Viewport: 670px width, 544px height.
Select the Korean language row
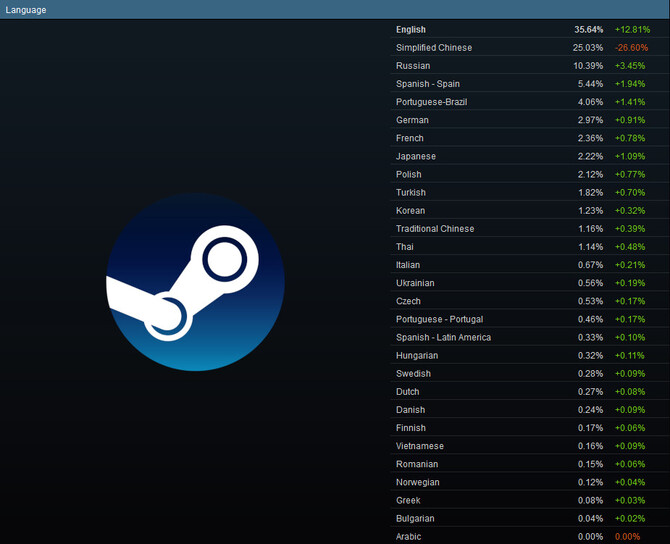[530, 211]
